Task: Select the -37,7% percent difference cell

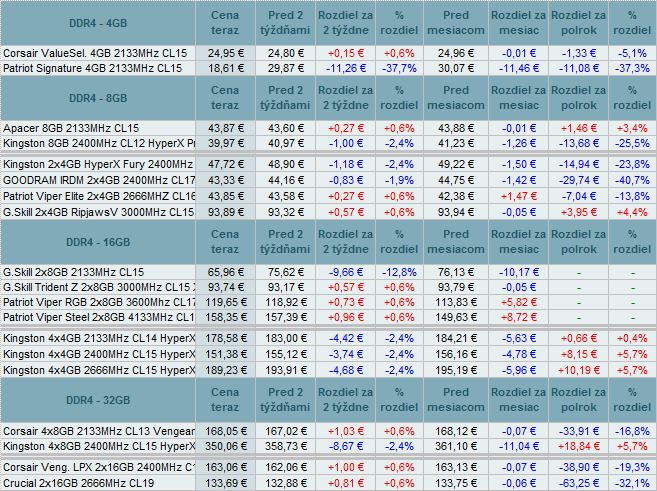Action: click(x=399, y=68)
